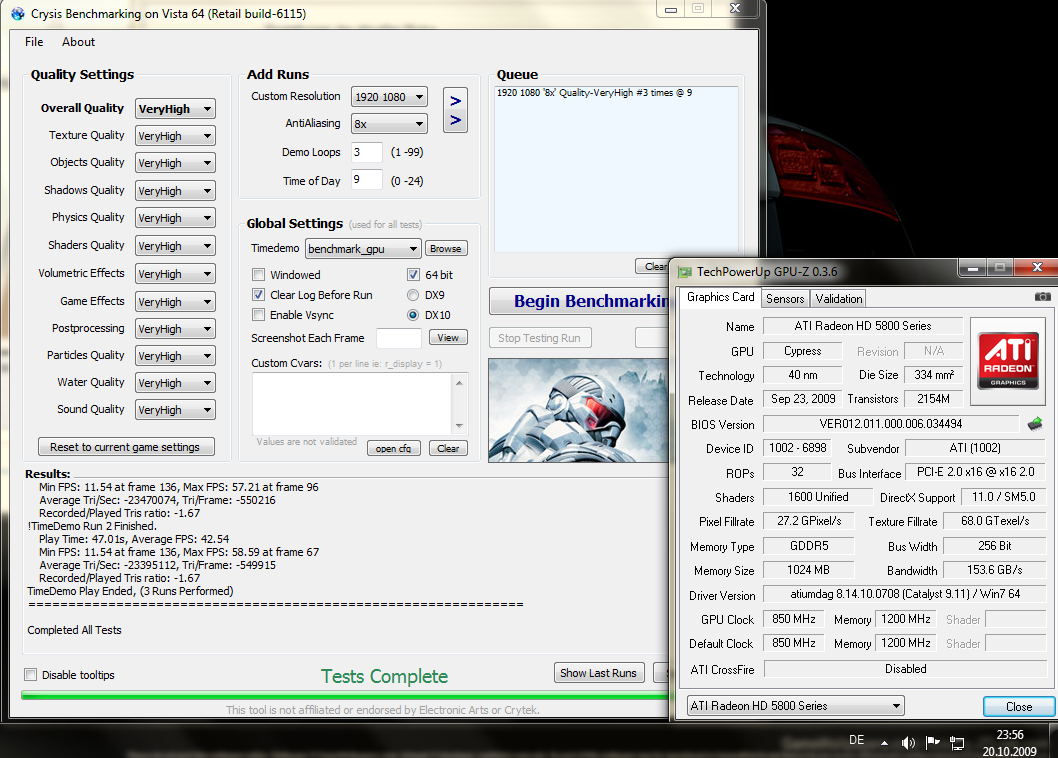Image resolution: width=1058 pixels, height=758 pixels.
Task: Open the Action Center flag tray icon
Action: (x=932, y=742)
